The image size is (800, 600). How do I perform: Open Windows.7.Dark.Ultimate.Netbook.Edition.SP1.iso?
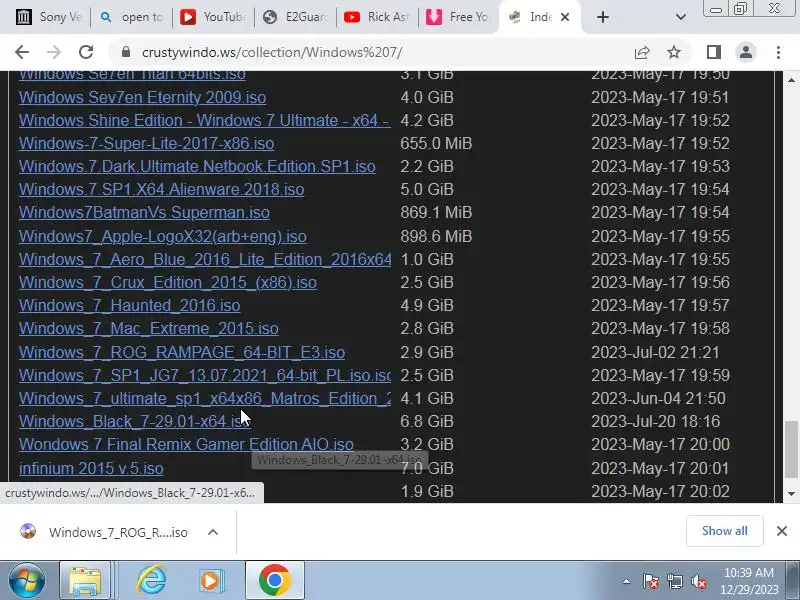pos(197,166)
